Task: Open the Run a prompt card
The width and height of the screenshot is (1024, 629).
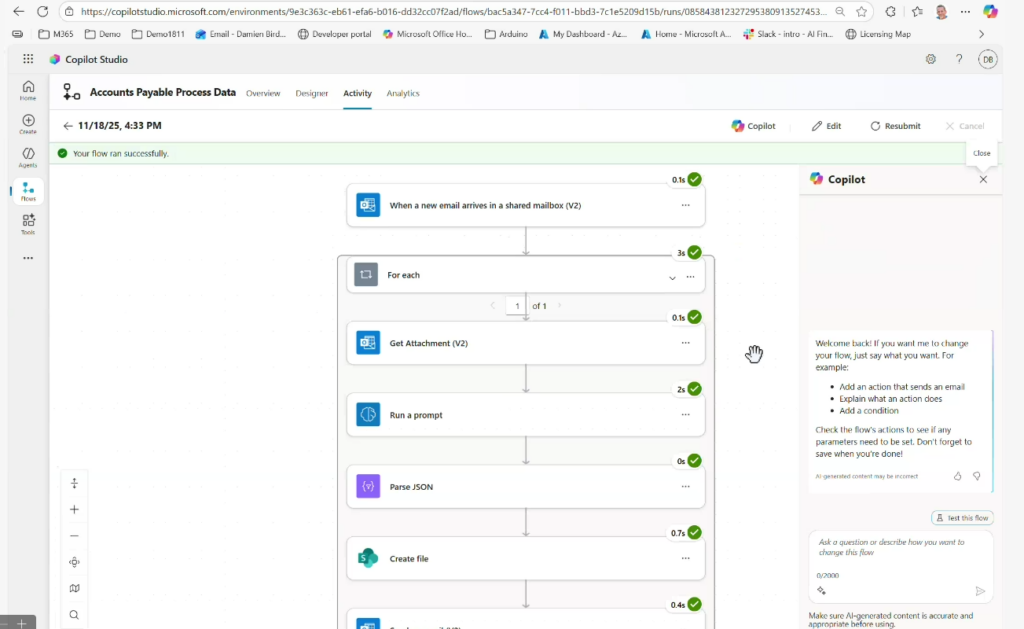Action: (x=526, y=415)
